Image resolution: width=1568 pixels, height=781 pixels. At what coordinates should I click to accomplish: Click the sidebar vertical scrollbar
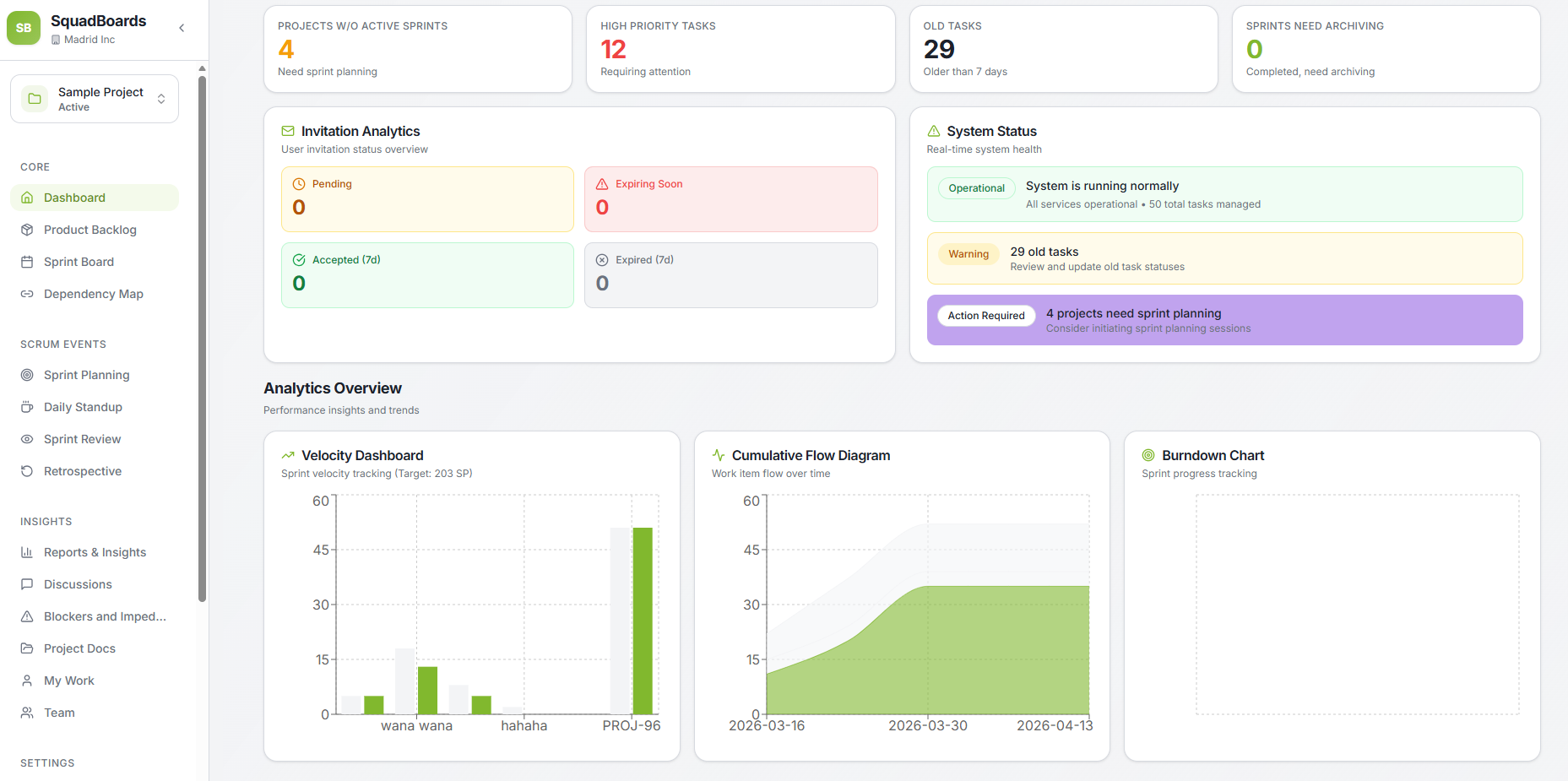point(202,338)
